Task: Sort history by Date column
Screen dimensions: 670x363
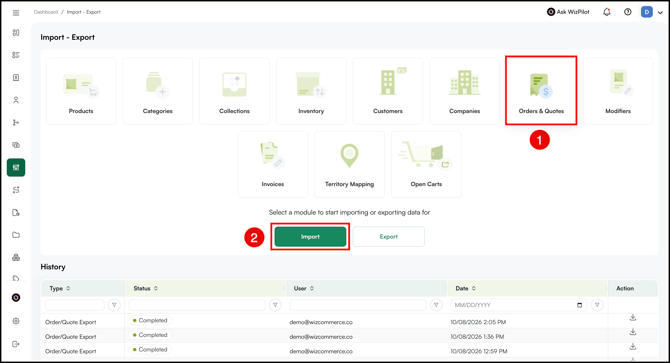Action: pos(474,289)
